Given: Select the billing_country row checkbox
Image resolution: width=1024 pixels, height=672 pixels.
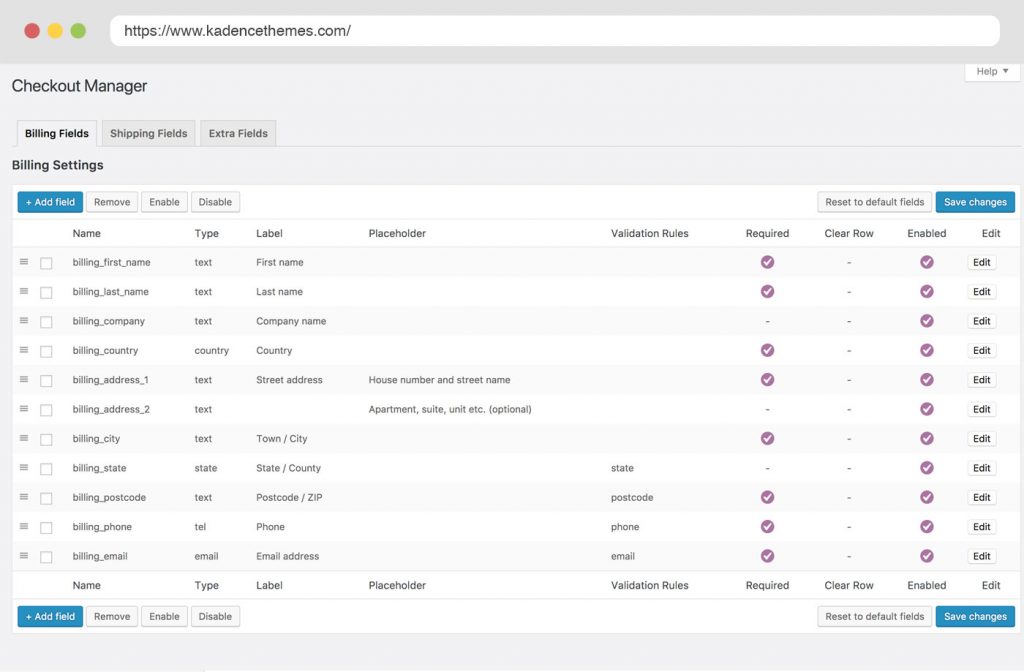Looking at the screenshot, I should coord(46,351).
